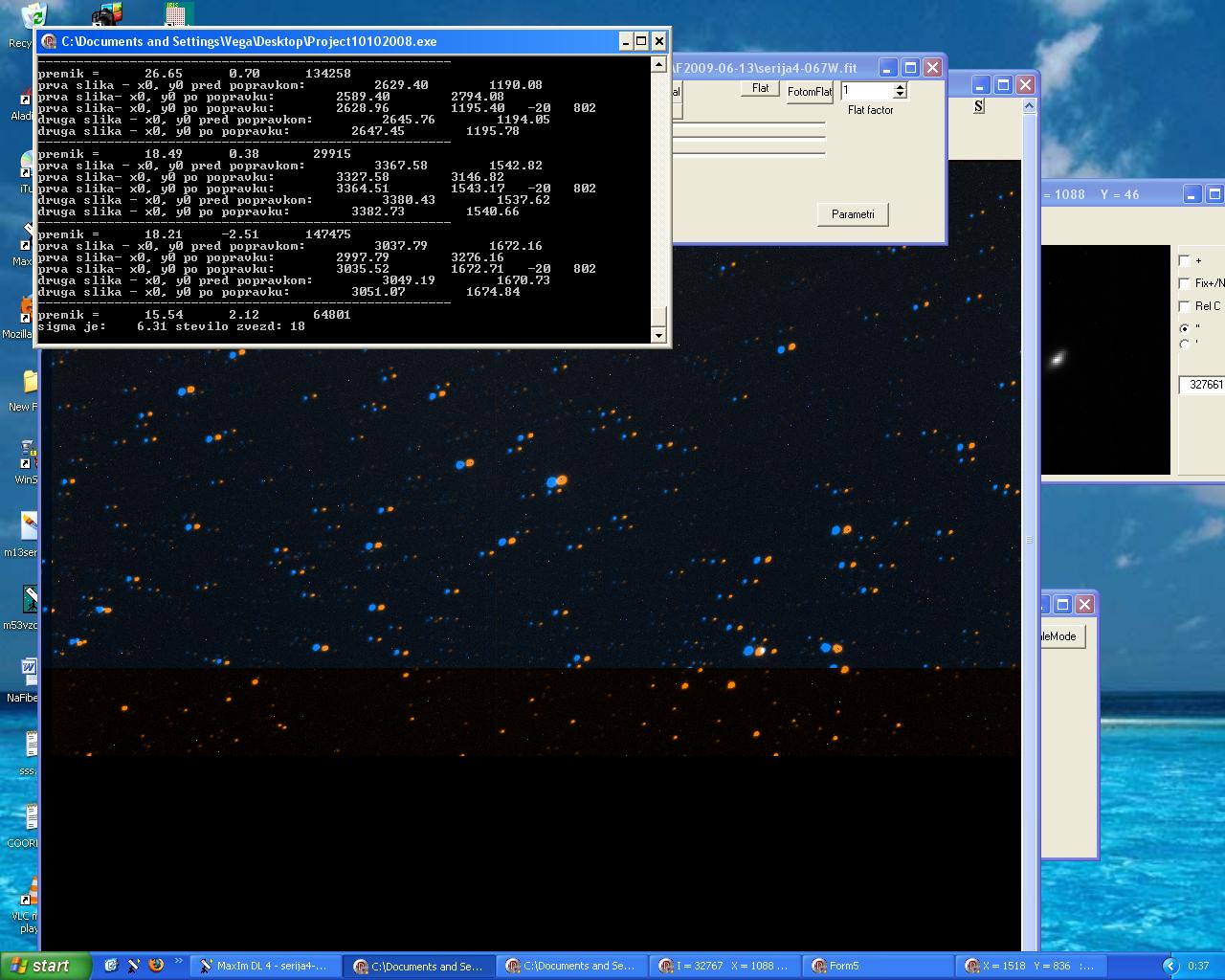Enable the '+' checkbox
Viewport: 1225px width, 980px height.
pyautogui.click(x=1184, y=260)
